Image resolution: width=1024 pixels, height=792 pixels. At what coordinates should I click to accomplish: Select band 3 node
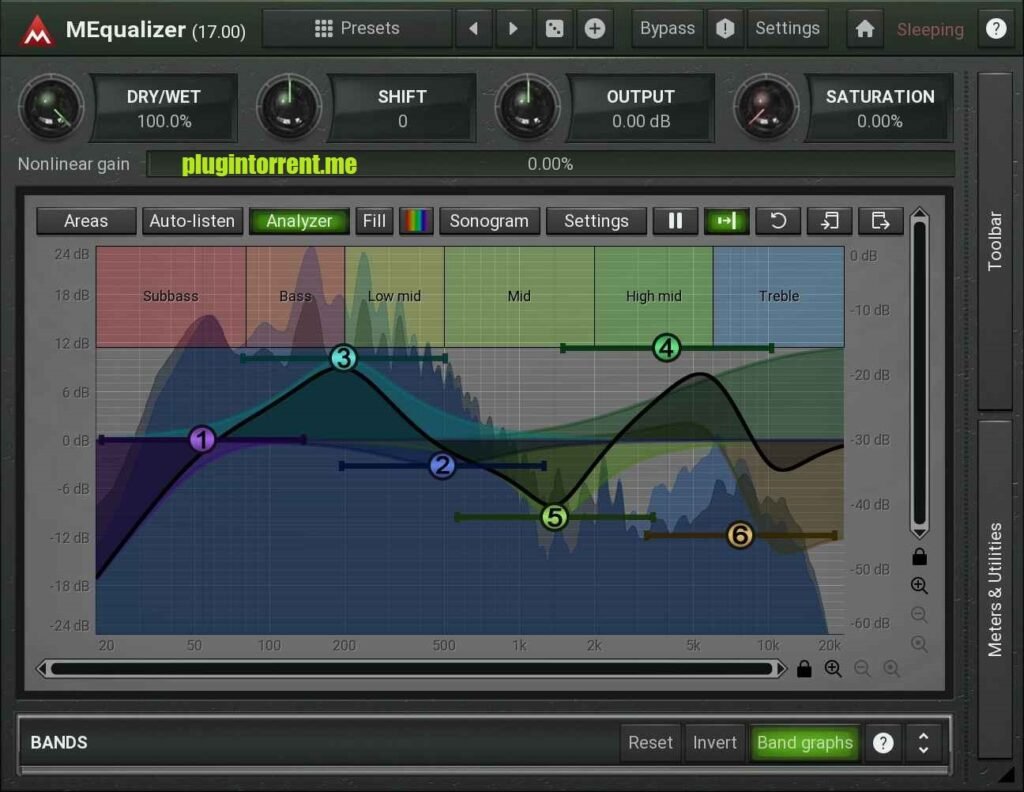tap(344, 358)
